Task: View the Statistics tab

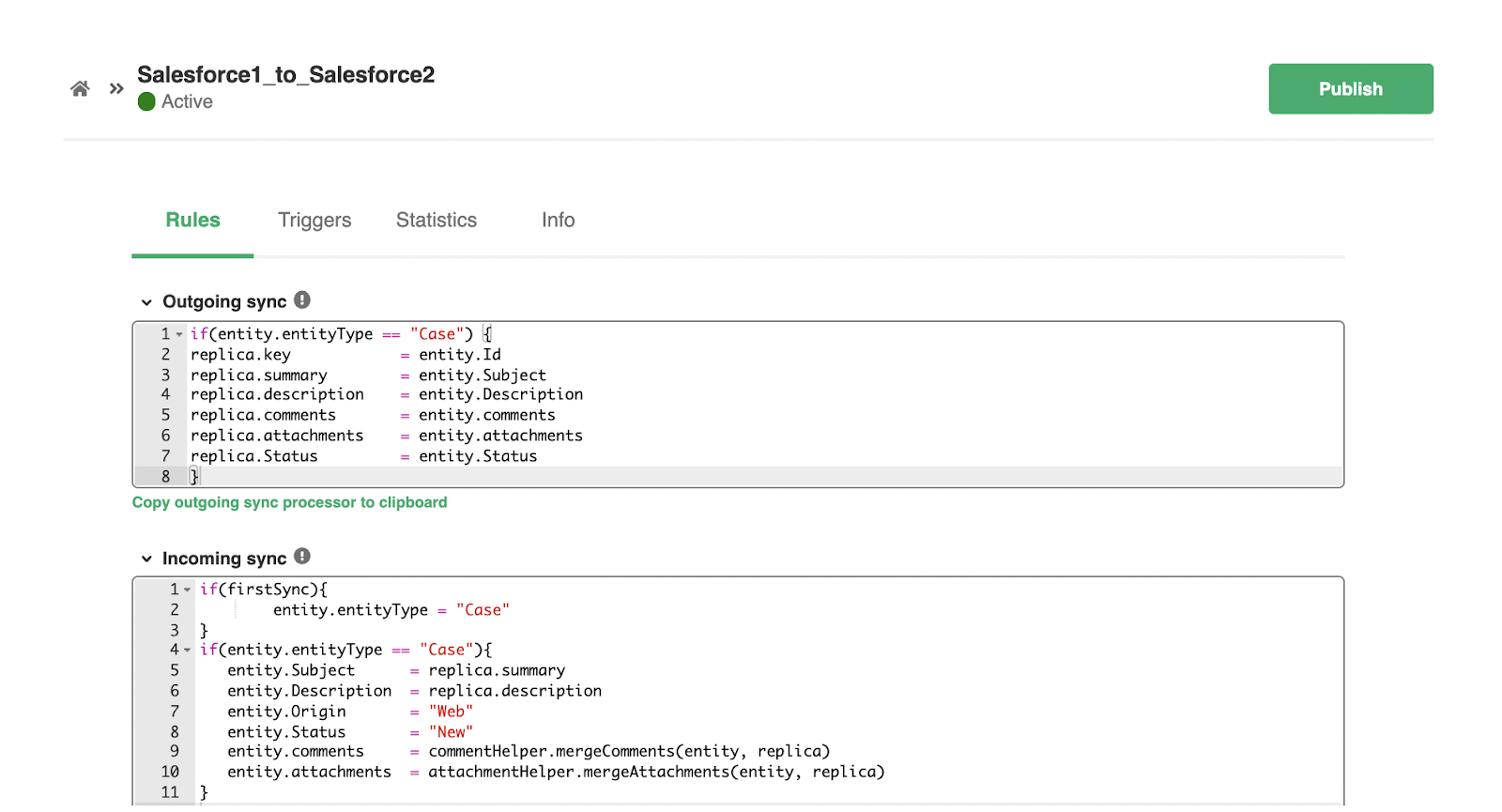Action: pyautogui.click(x=437, y=220)
